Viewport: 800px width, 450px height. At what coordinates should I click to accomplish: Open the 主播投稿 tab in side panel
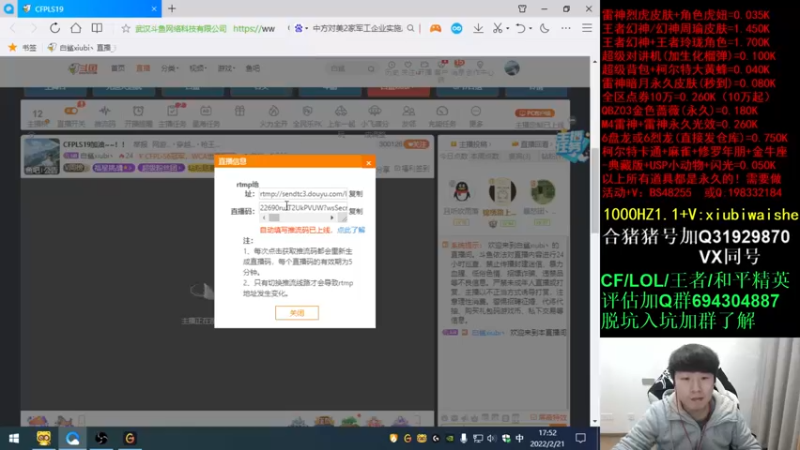(x=469, y=144)
